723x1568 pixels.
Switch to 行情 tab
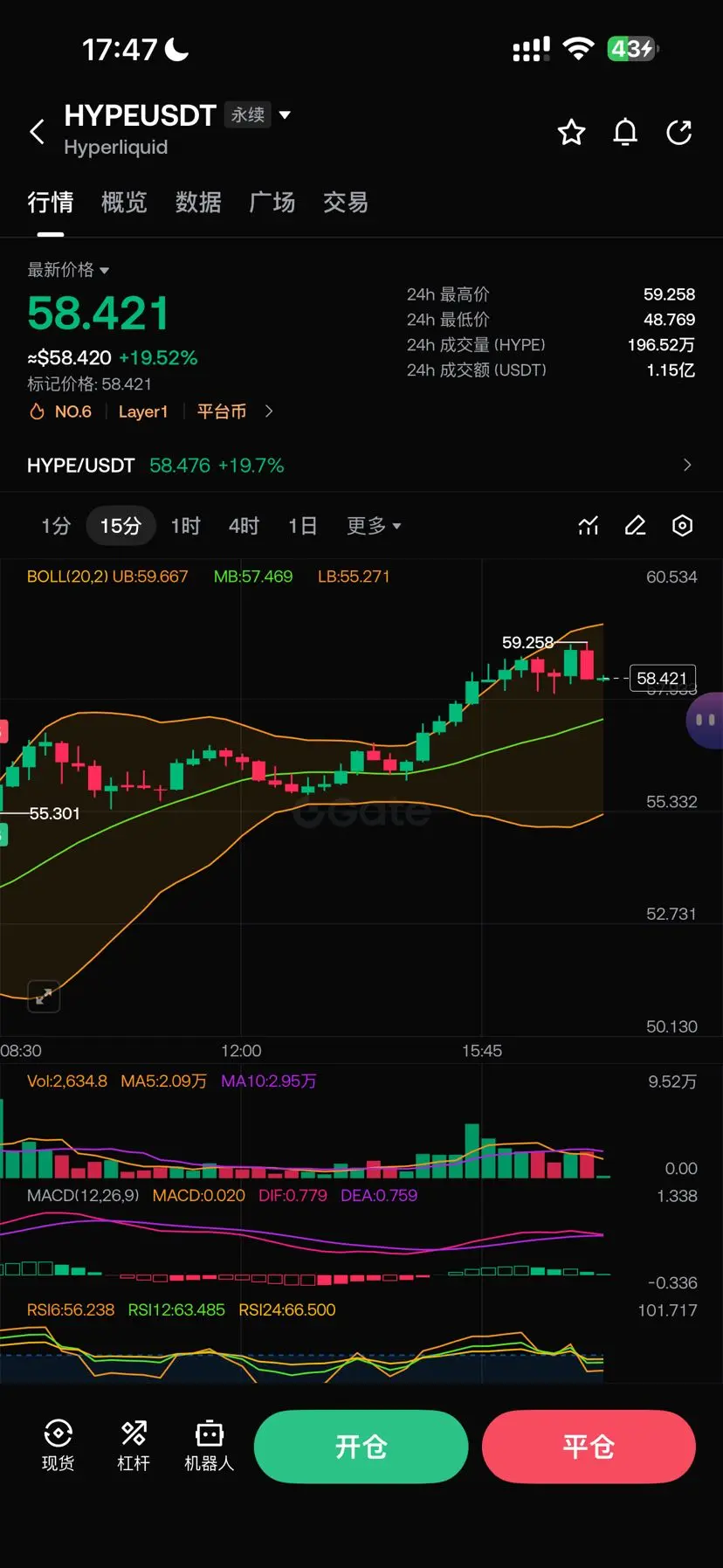[50, 203]
